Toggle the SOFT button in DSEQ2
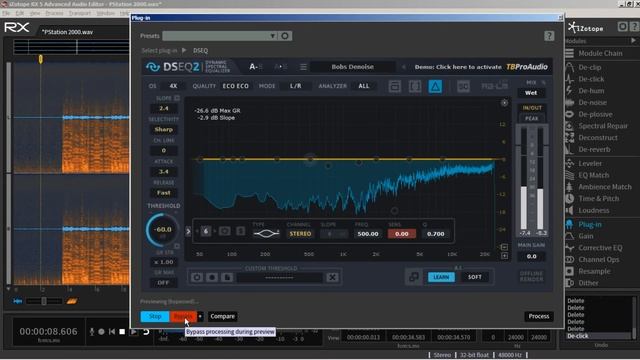Viewport: 640px width, 360px height. [x=474, y=277]
